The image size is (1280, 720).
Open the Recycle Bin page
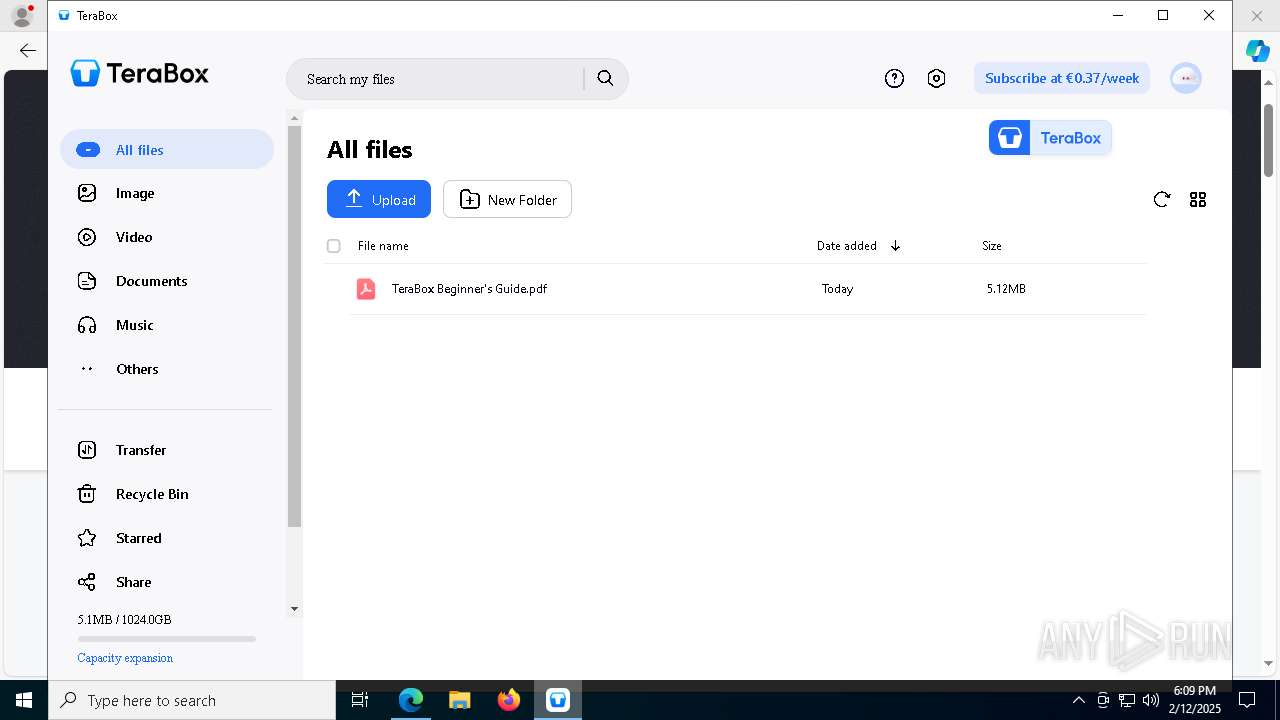pyautogui.click(x=167, y=494)
